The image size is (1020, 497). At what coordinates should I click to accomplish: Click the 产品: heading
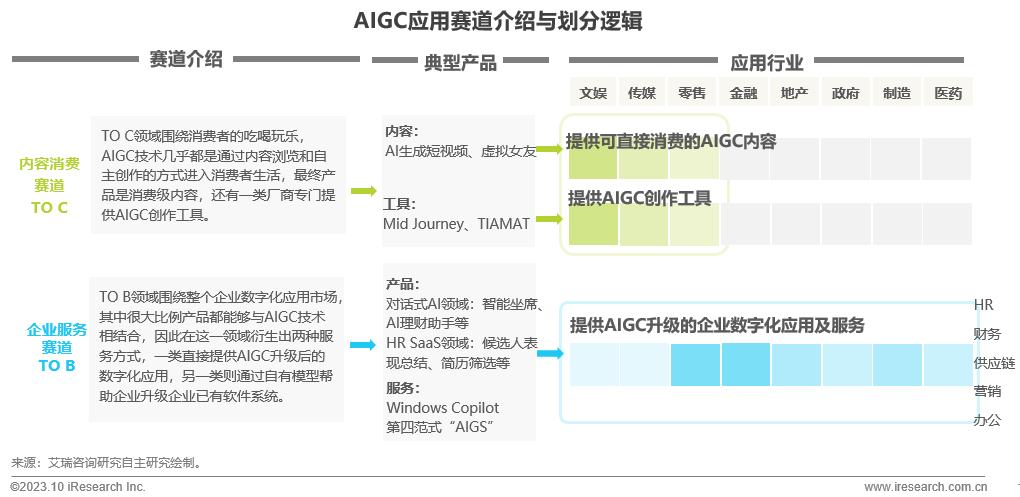pyautogui.click(x=403, y=284)
